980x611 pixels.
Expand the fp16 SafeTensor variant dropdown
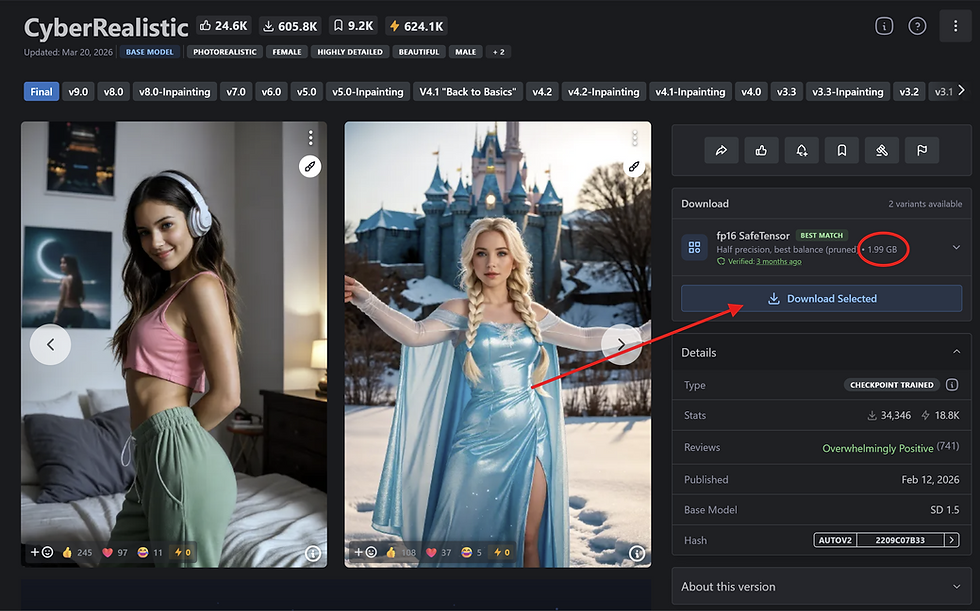956,247
